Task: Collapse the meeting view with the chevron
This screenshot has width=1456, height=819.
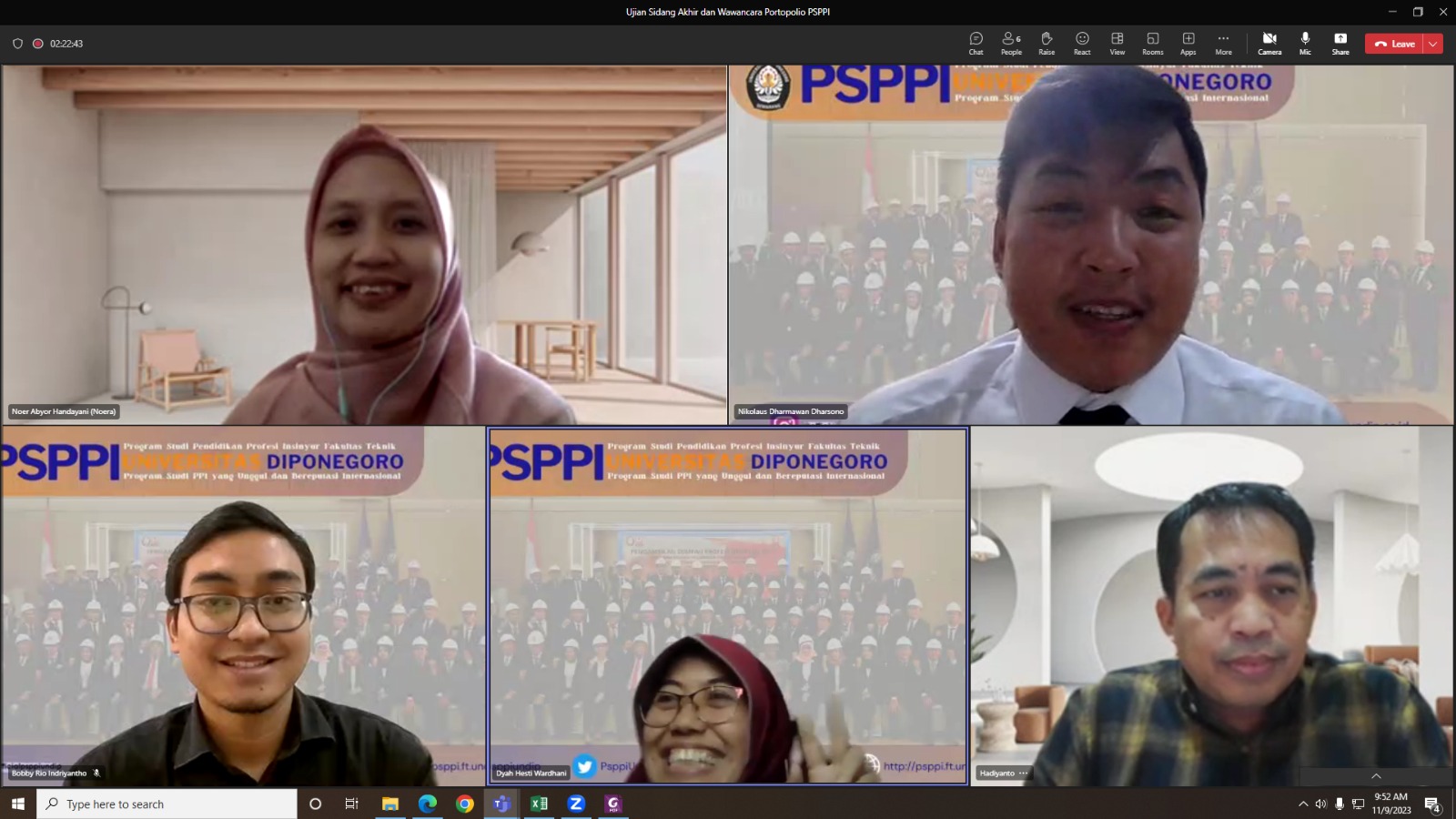Action: [x=1375, y=777]
